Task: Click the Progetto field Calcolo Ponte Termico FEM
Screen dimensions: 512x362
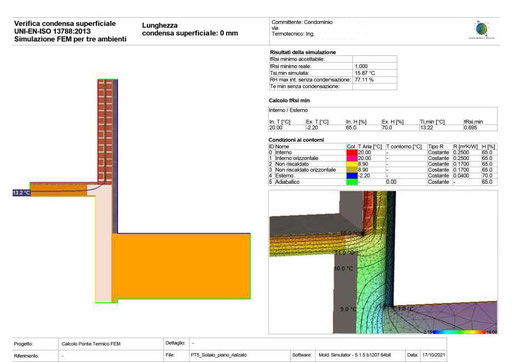Action: [x=91, y=344]
